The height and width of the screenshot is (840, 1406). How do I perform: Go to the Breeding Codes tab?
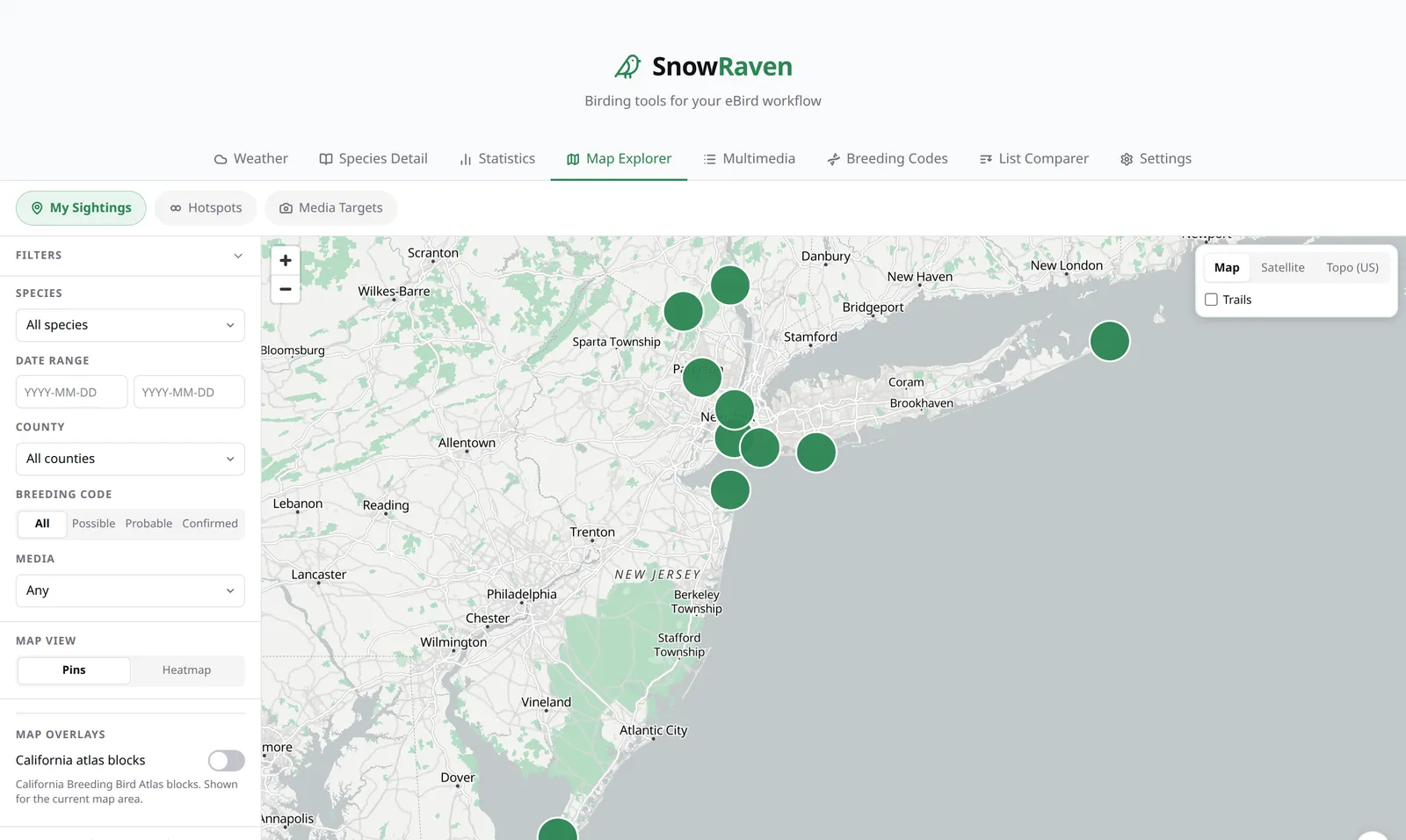tap(888, 159)
